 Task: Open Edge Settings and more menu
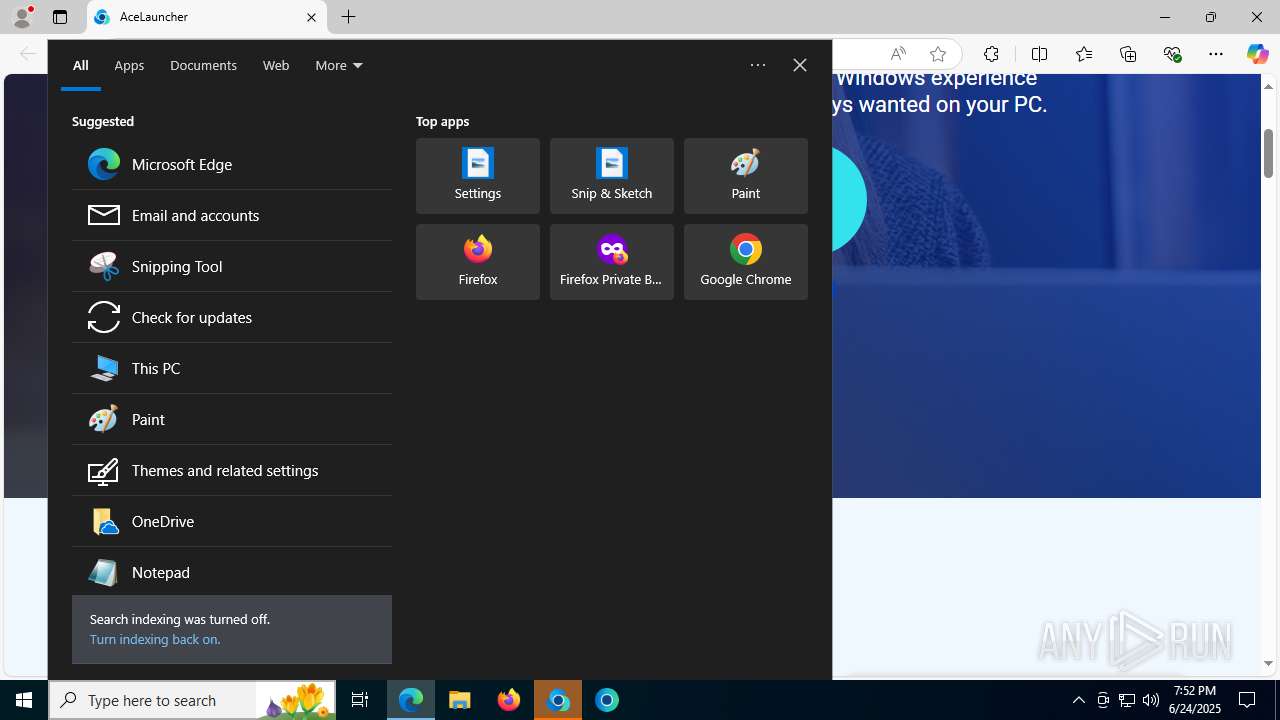click(x=1216, y=54)
